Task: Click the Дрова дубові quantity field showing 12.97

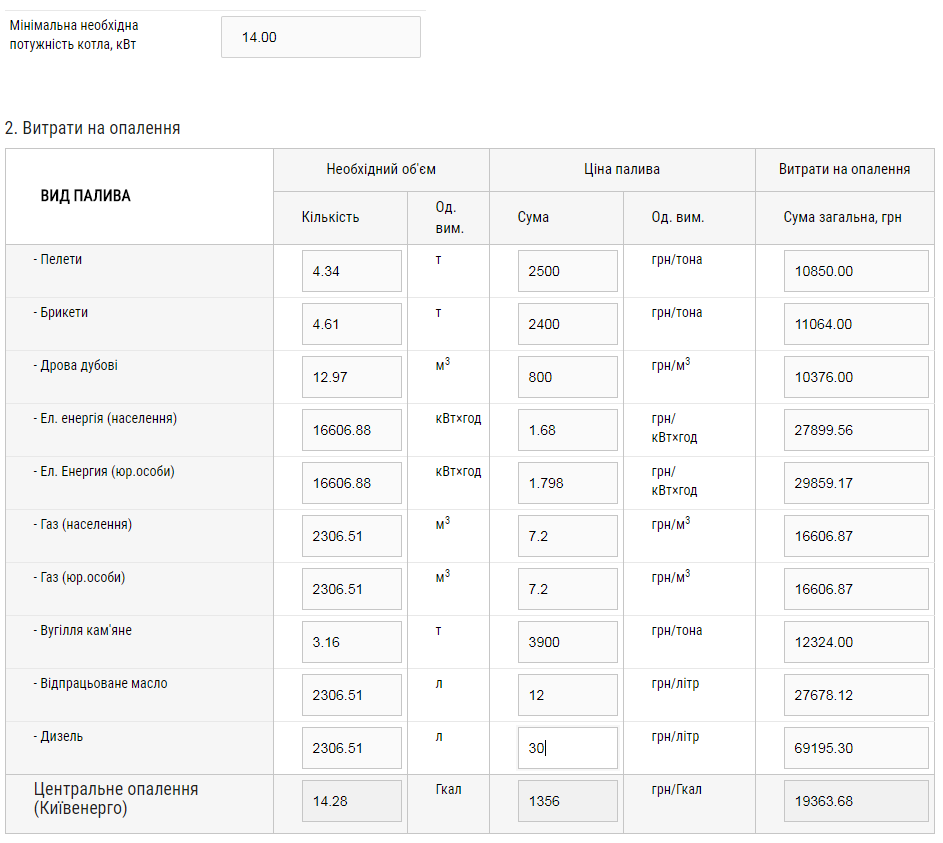Action: point(351,377)
